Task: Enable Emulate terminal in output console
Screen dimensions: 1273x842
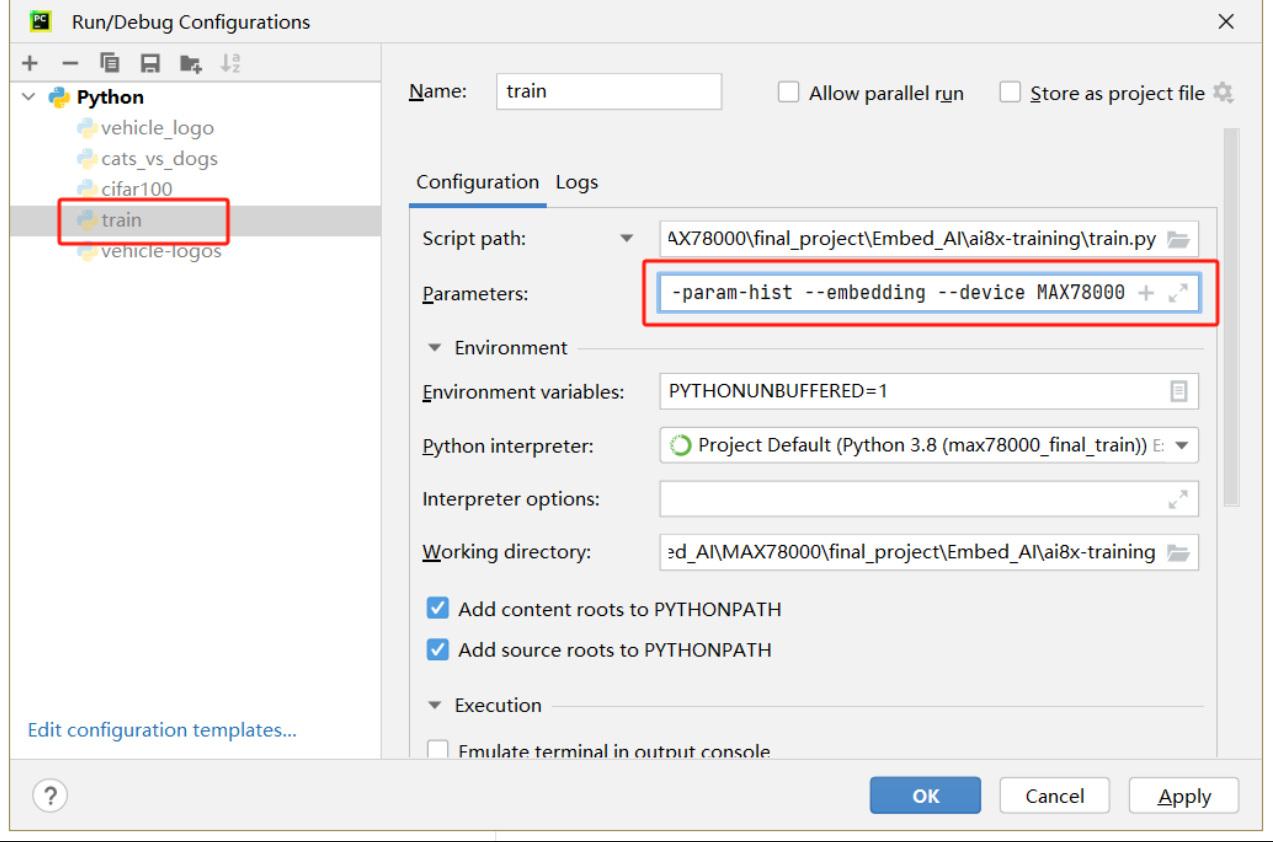Action: pyautogui.click(x=438, y=751)
